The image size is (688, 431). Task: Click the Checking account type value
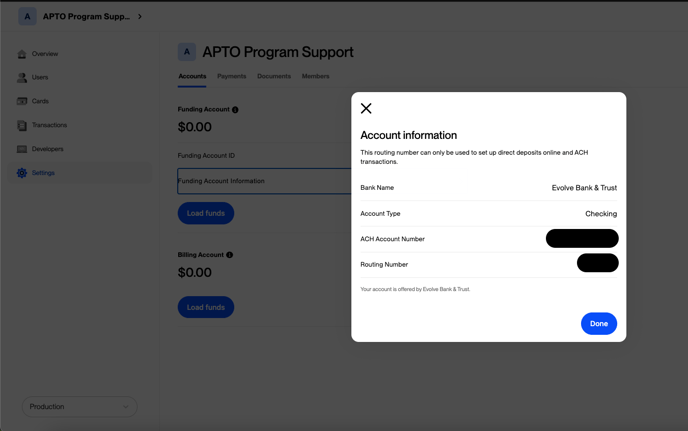click(601, 214)
